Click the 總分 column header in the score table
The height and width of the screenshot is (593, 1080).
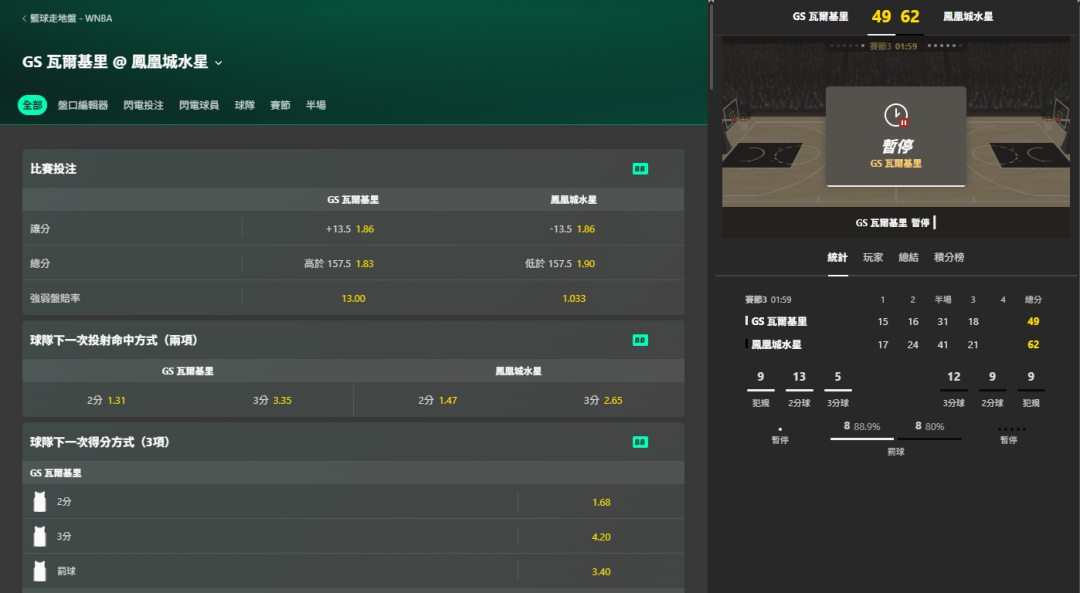[1032, 300]
